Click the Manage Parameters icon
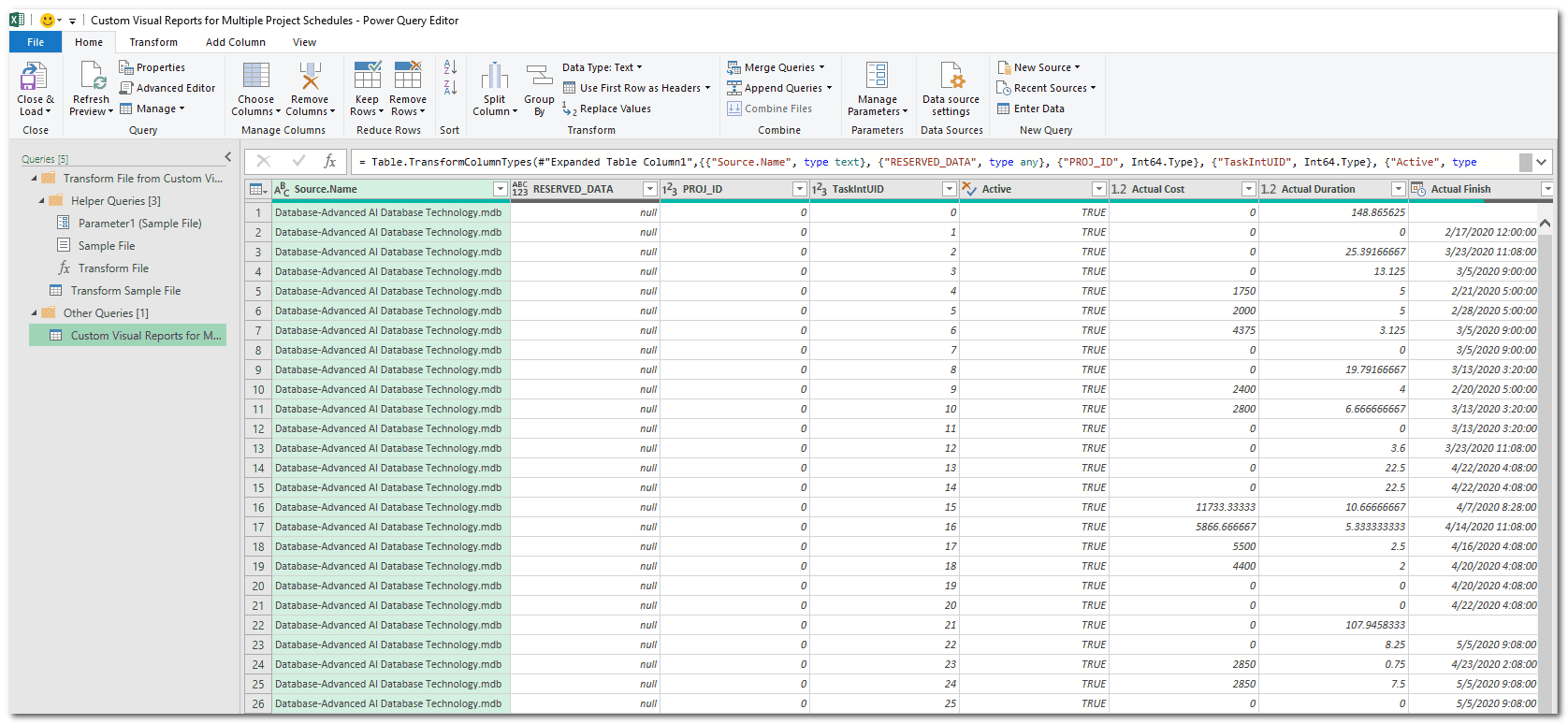The height and width of the screenshot is (724, 1568). 877,76
